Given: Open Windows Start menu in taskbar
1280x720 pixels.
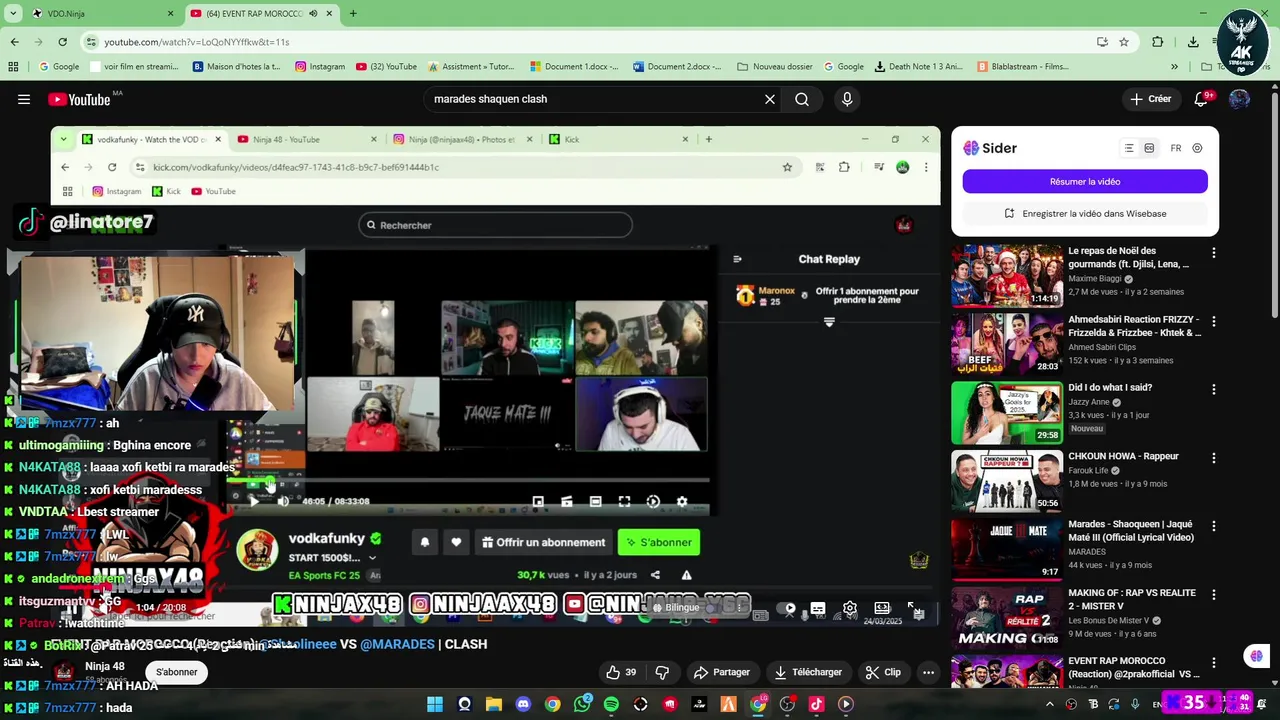Looking at the screenshot, I should coord(435,704).
